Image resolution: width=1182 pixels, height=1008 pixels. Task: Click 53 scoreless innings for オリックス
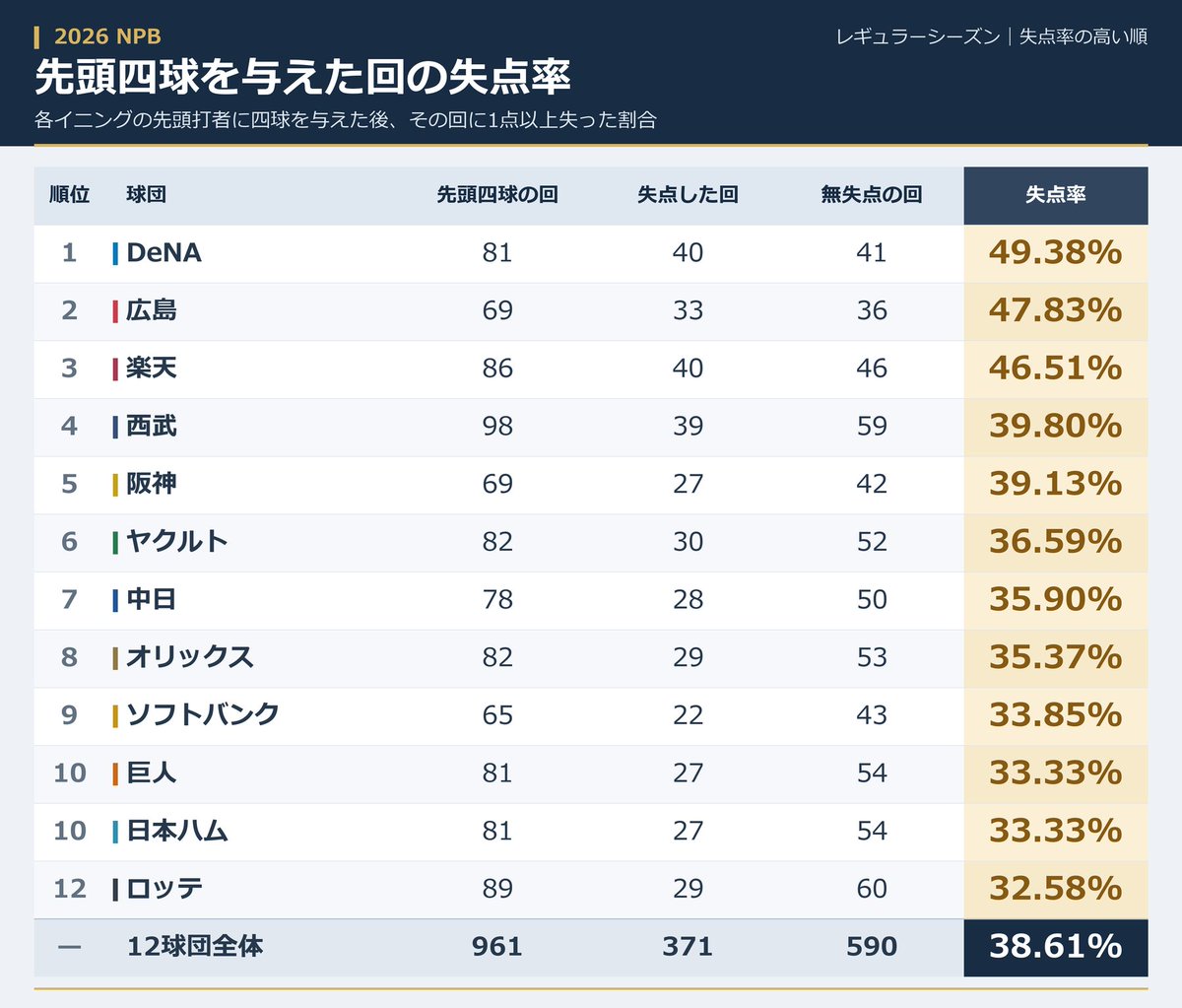(872, 657)
